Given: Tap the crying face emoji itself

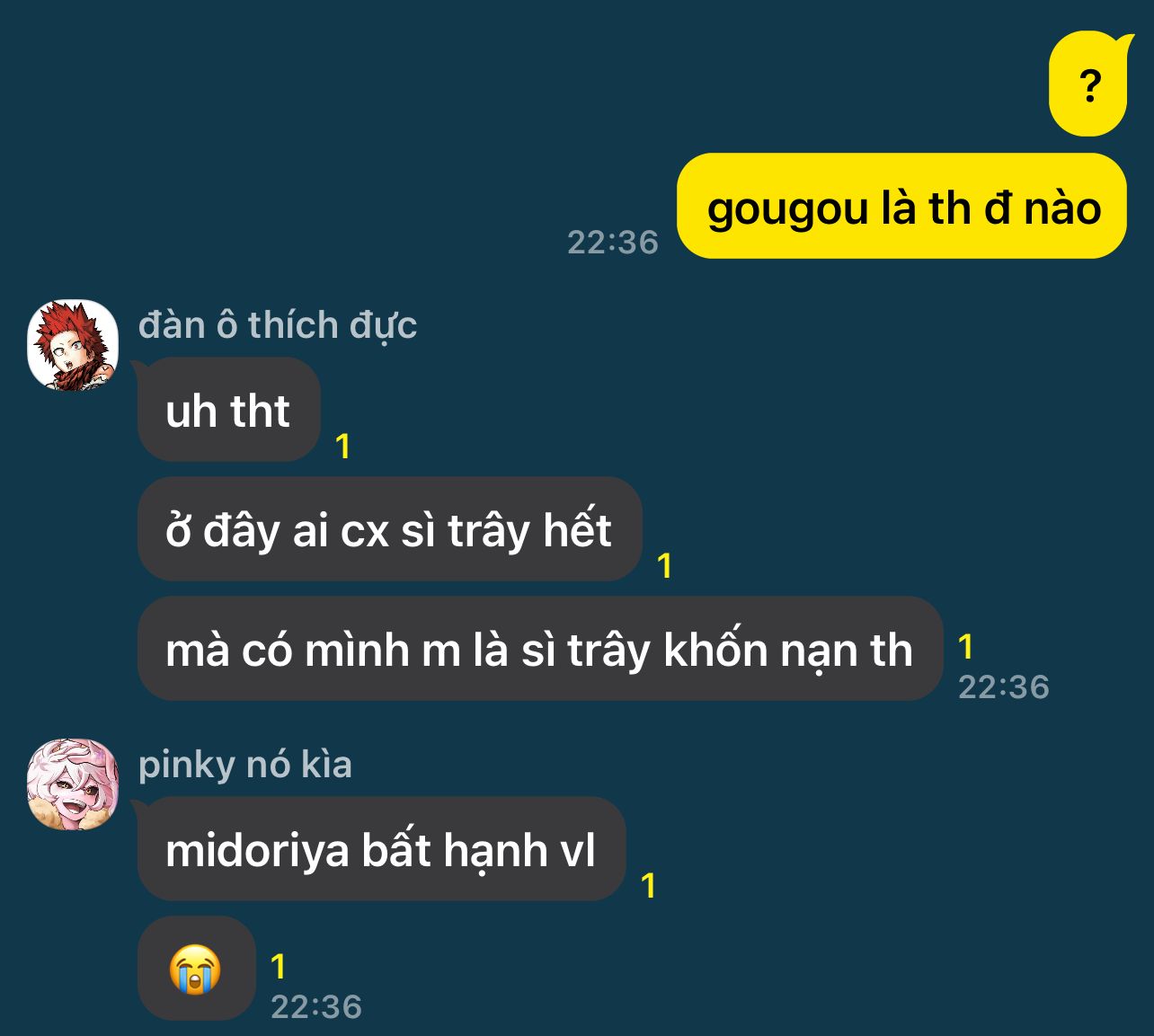Looking at the screenshot, I should 196,970.
